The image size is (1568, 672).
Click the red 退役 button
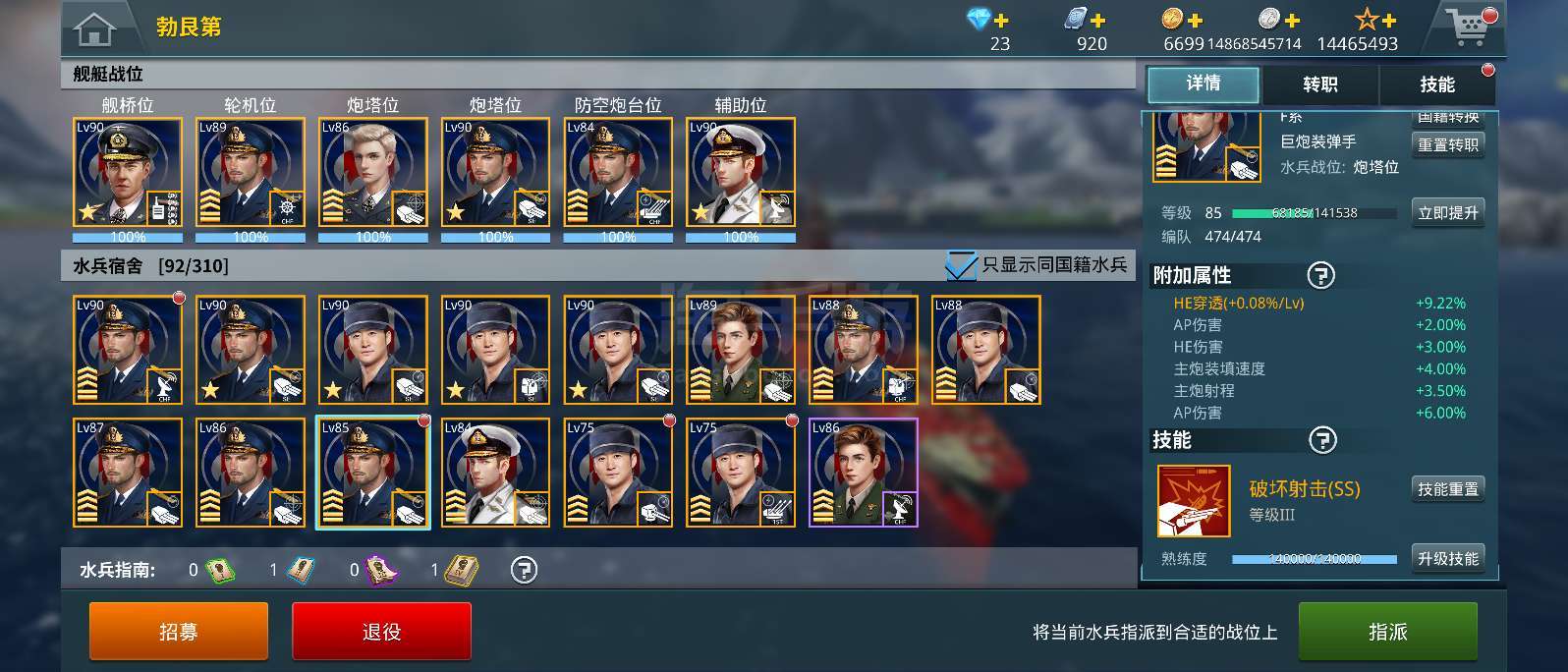pyautogui.click(x=381, y=632)
